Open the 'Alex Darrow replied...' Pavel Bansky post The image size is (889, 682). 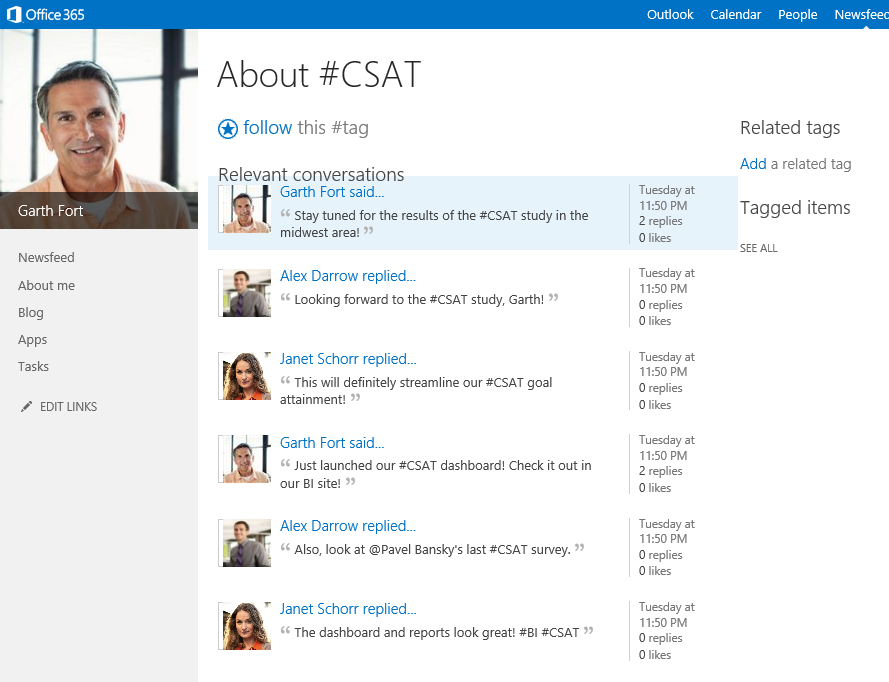[x=348, y=526]
